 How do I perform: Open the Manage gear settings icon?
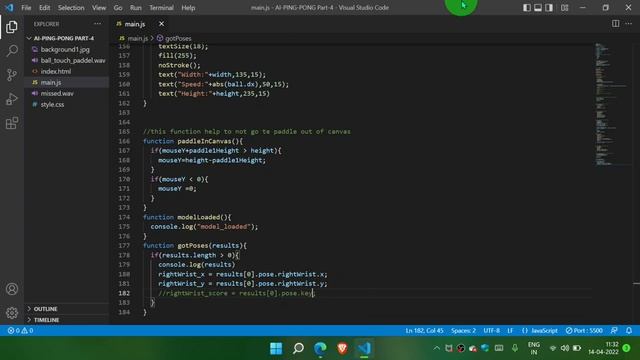[x=12, y=313]
